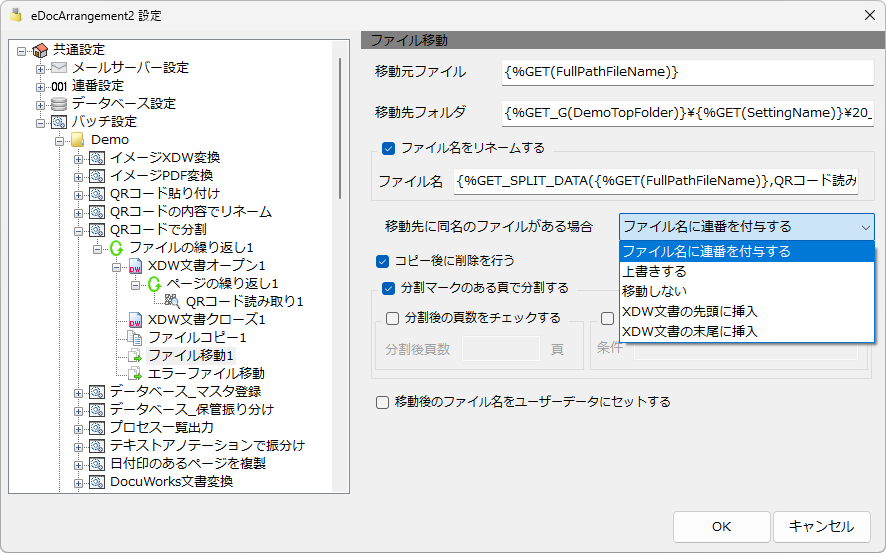The image size is (886, 553).
Task: Enable 分割後の頁数をチェックする checkbox
Action: click(x=392, y=319)
